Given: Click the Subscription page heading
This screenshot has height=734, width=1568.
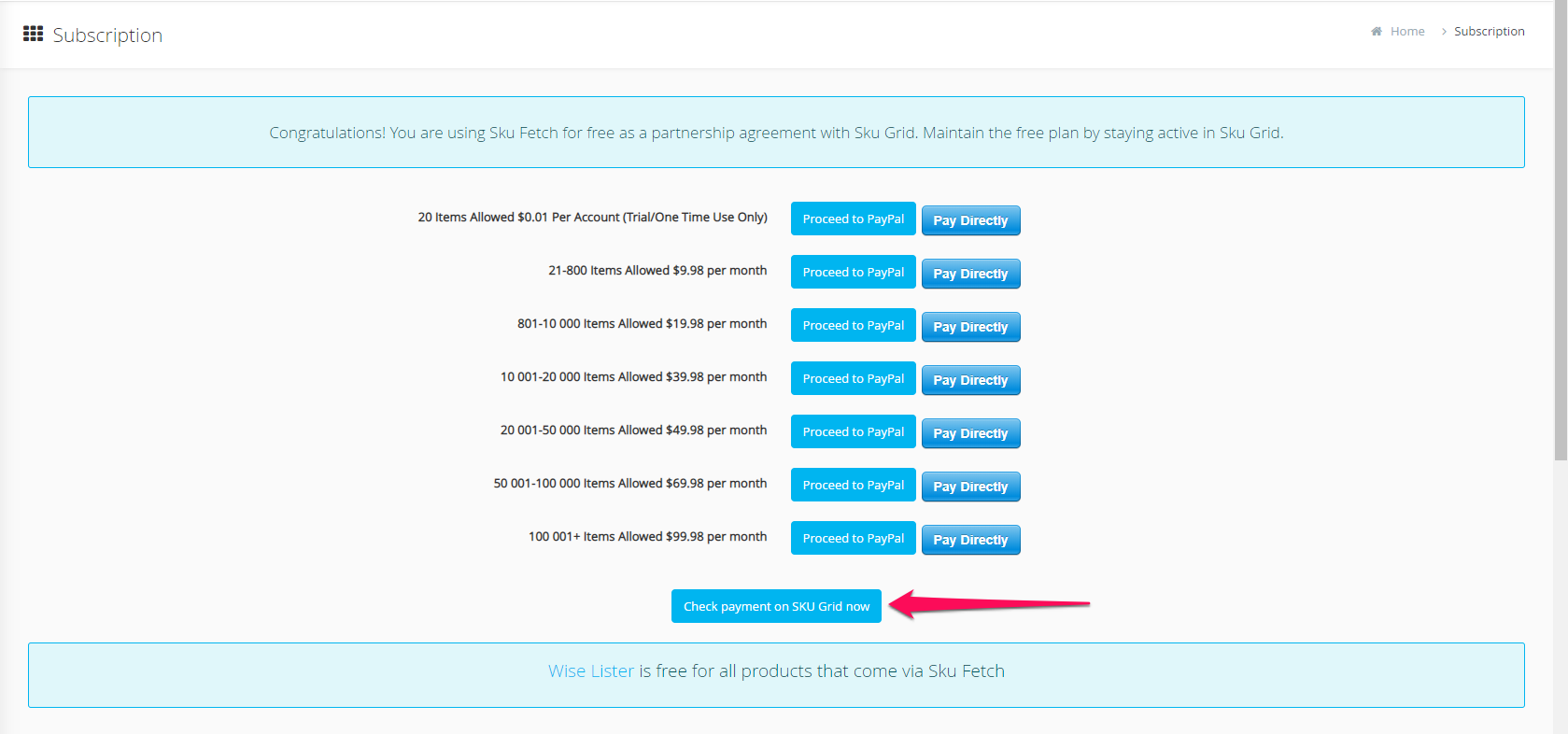Looking at the screenshot, I should [107, 35].
